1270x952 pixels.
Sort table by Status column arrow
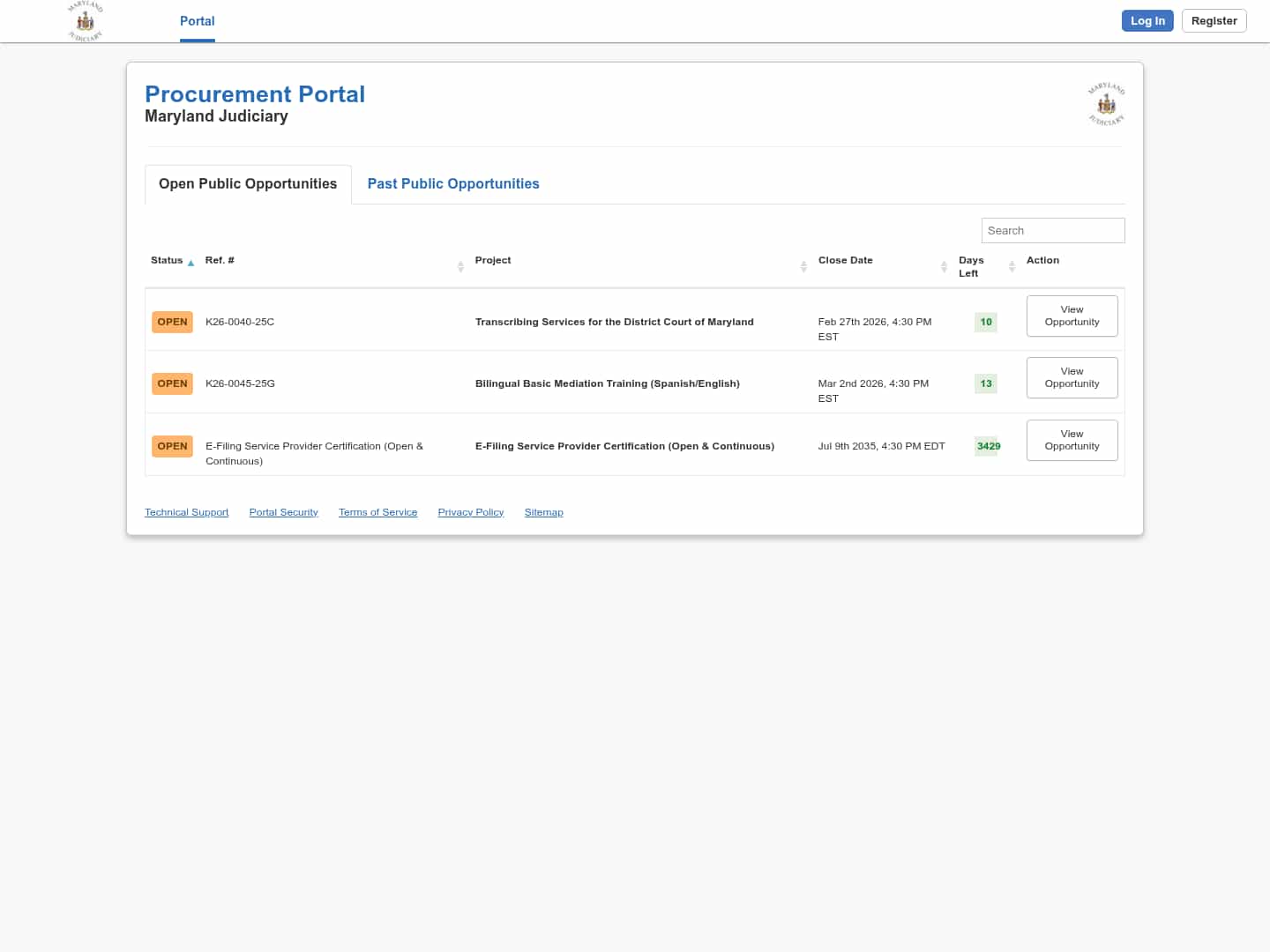(190, 263)
